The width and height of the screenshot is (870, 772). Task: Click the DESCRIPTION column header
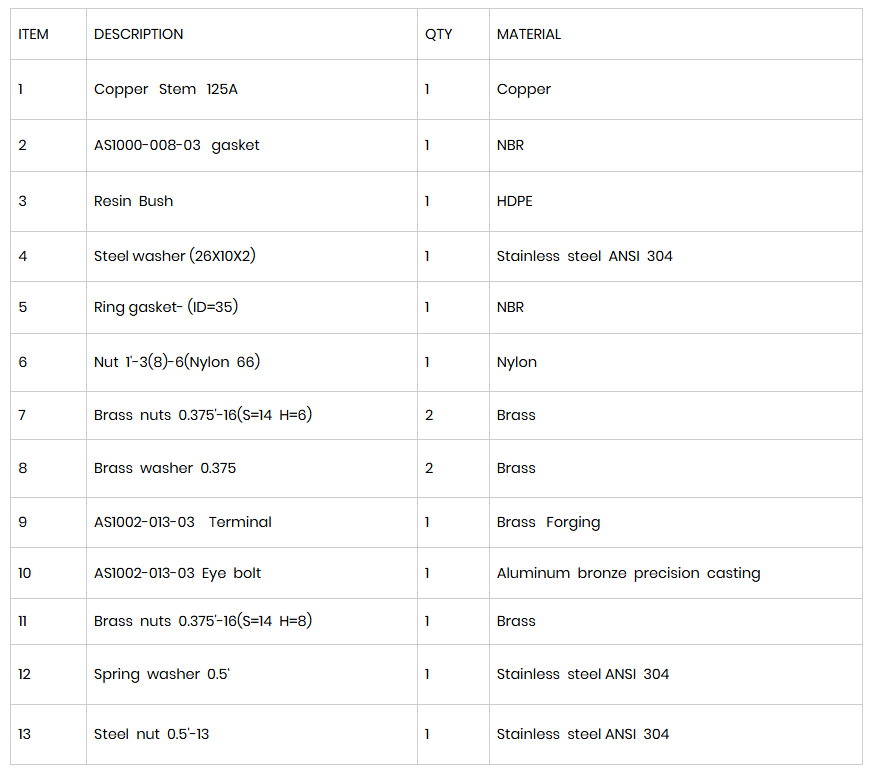pyautogui.click(x=138, y=34)
